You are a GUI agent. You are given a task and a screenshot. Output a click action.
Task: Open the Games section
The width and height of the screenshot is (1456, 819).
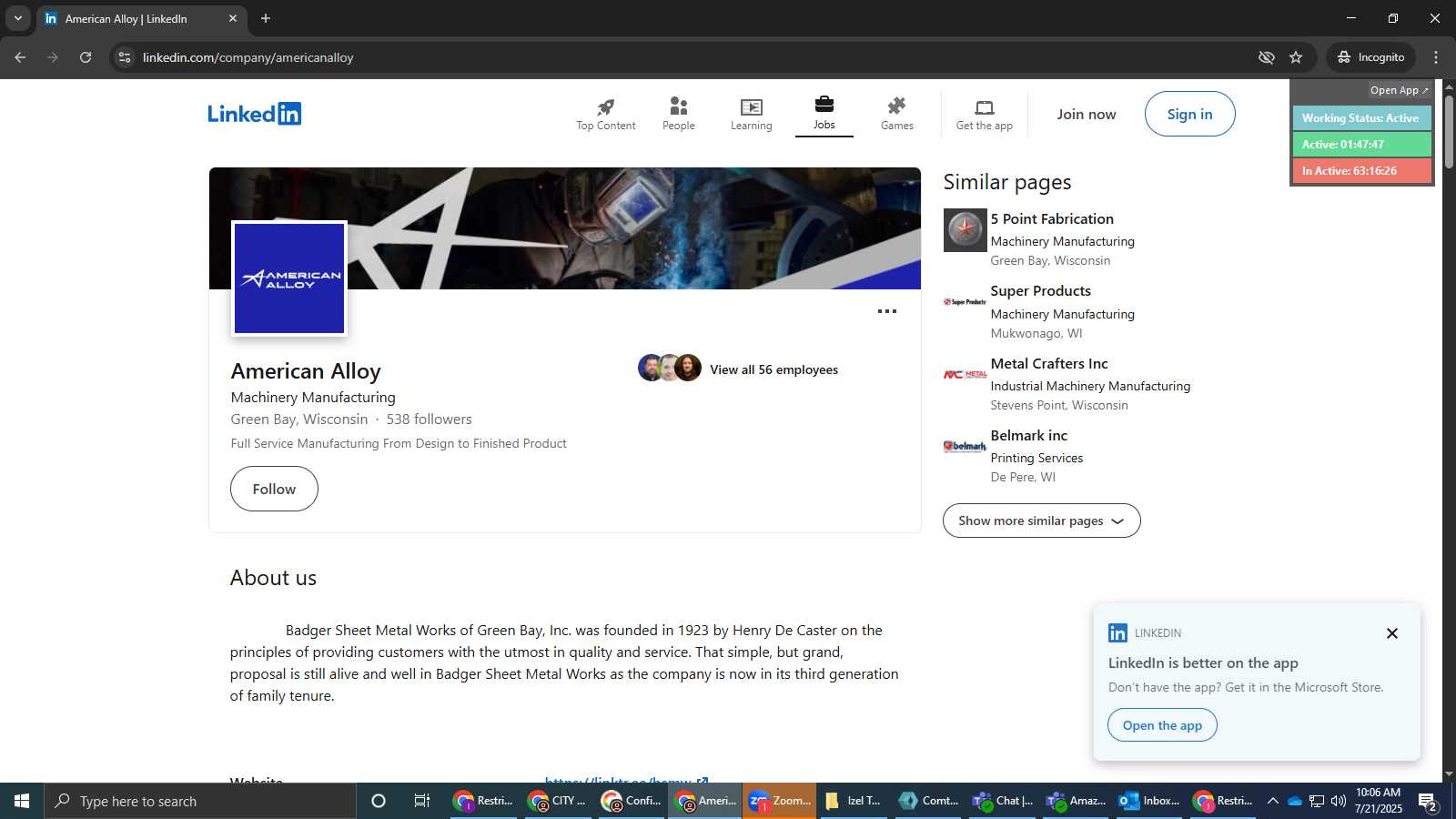coord(897,114)
